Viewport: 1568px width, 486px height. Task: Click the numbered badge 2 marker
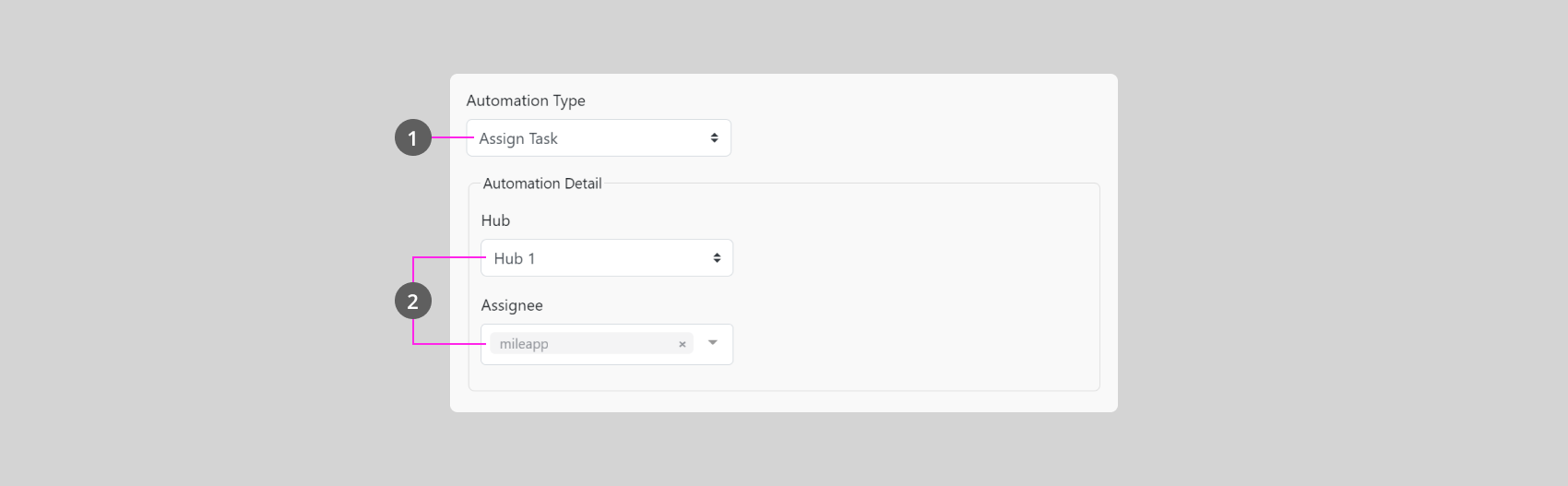(412, 301)
